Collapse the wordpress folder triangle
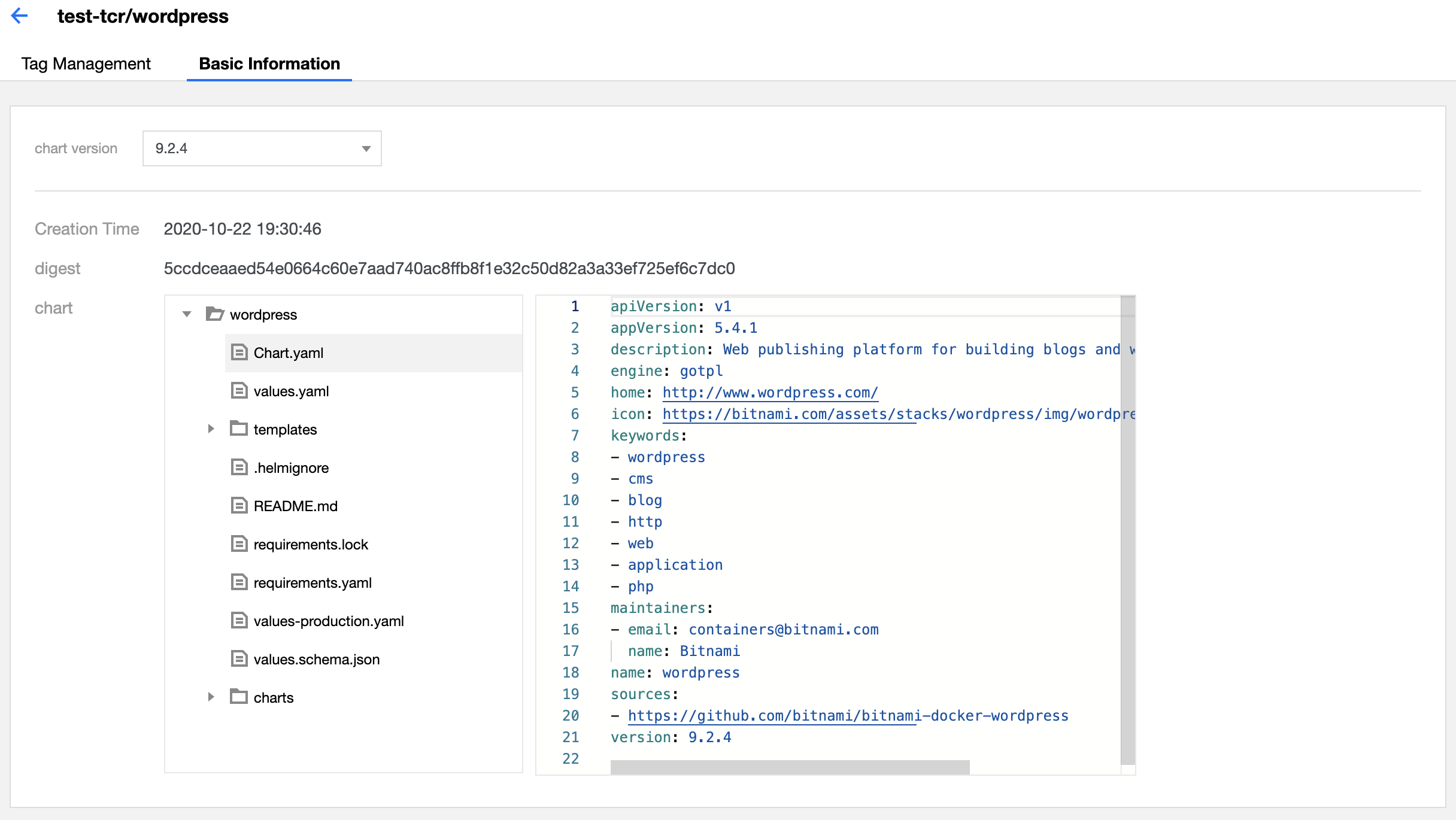Image resolution: width=1456 pixels, height=820 pixels. 187,314
